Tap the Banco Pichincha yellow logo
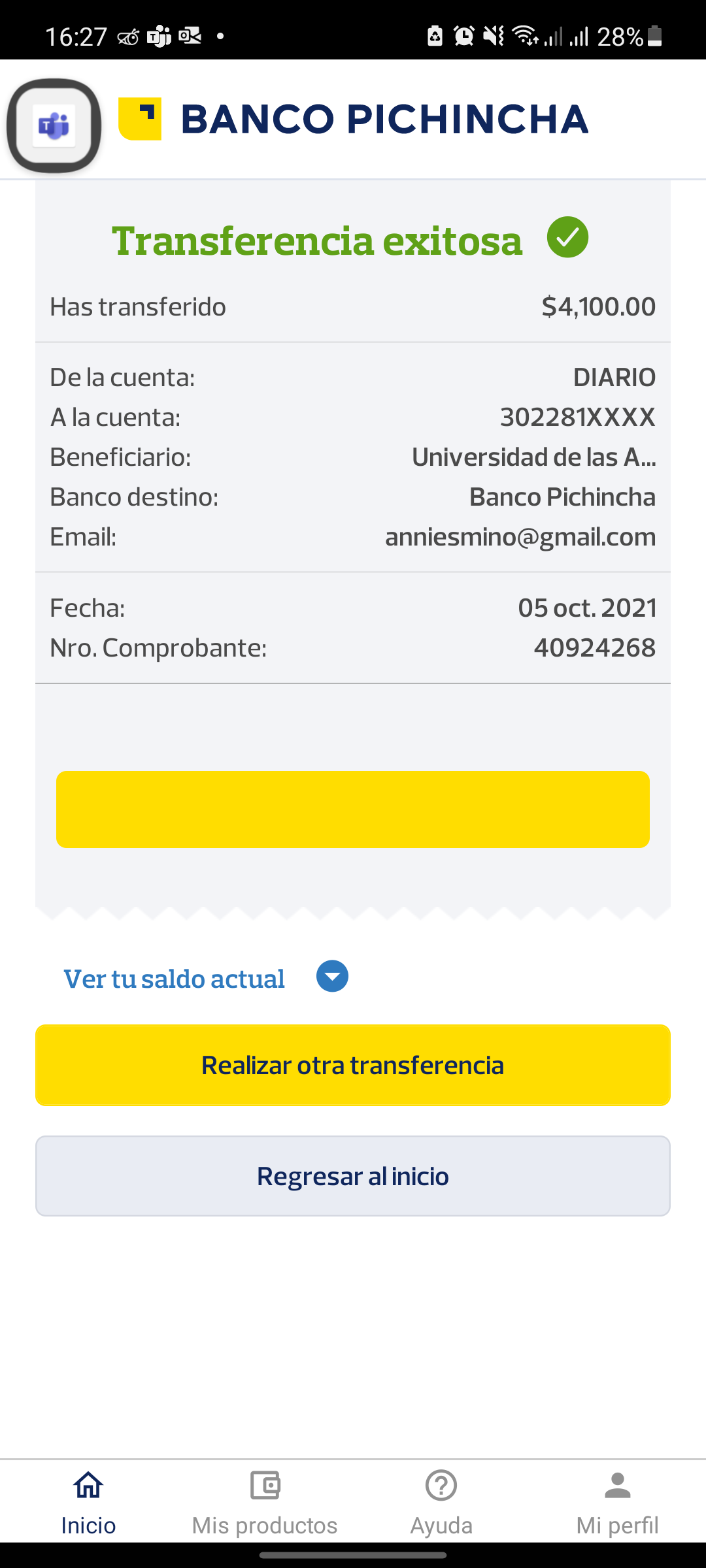This screenshot has height=1568, width=706. pos(140,118)
